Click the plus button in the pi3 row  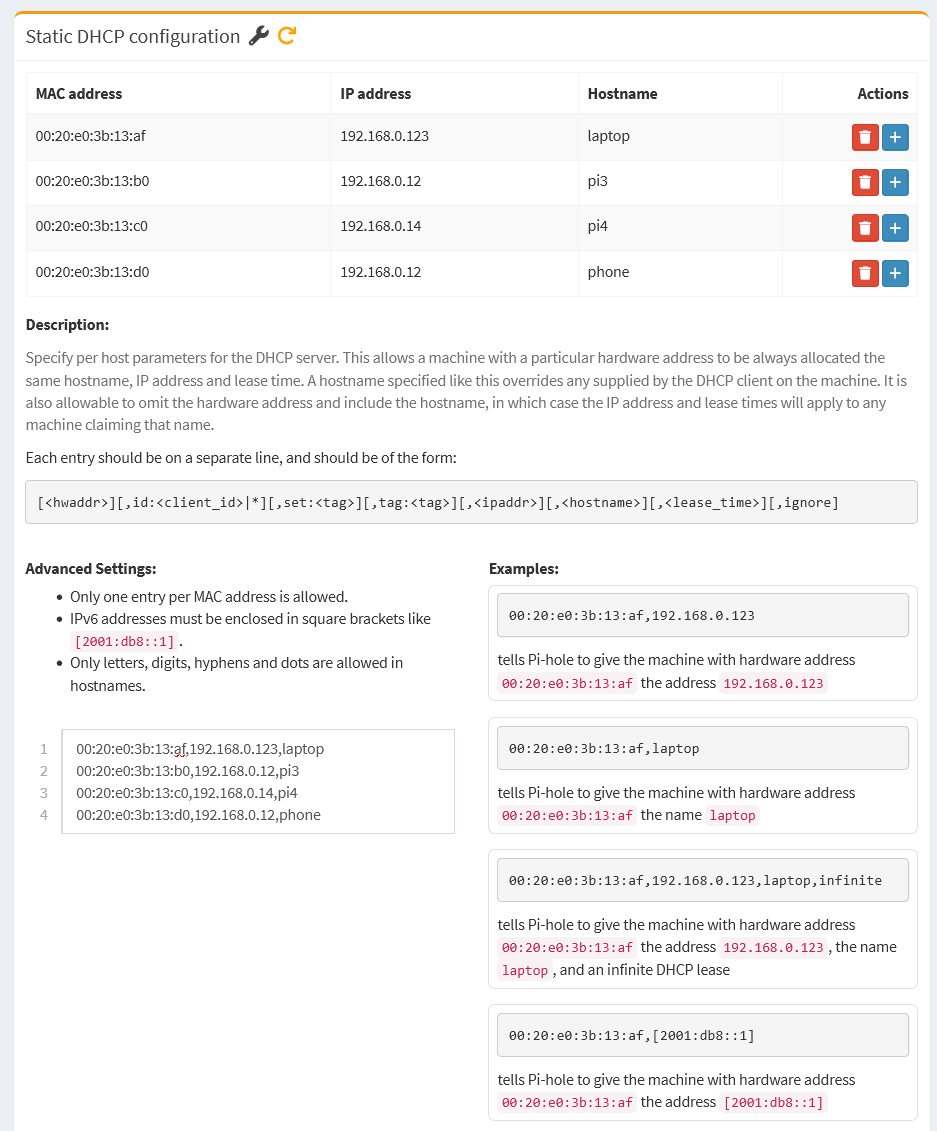[x=895, y=182]
